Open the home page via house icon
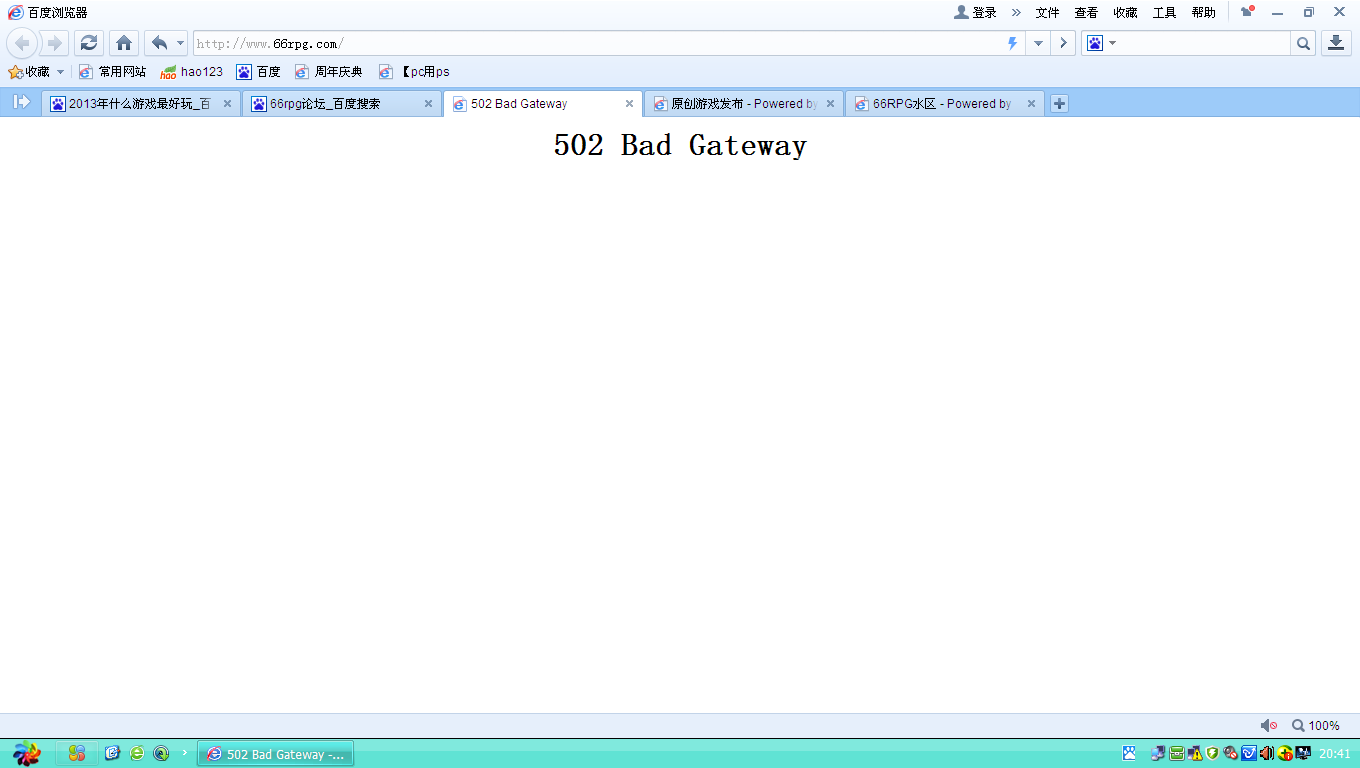 pos(124,43)
